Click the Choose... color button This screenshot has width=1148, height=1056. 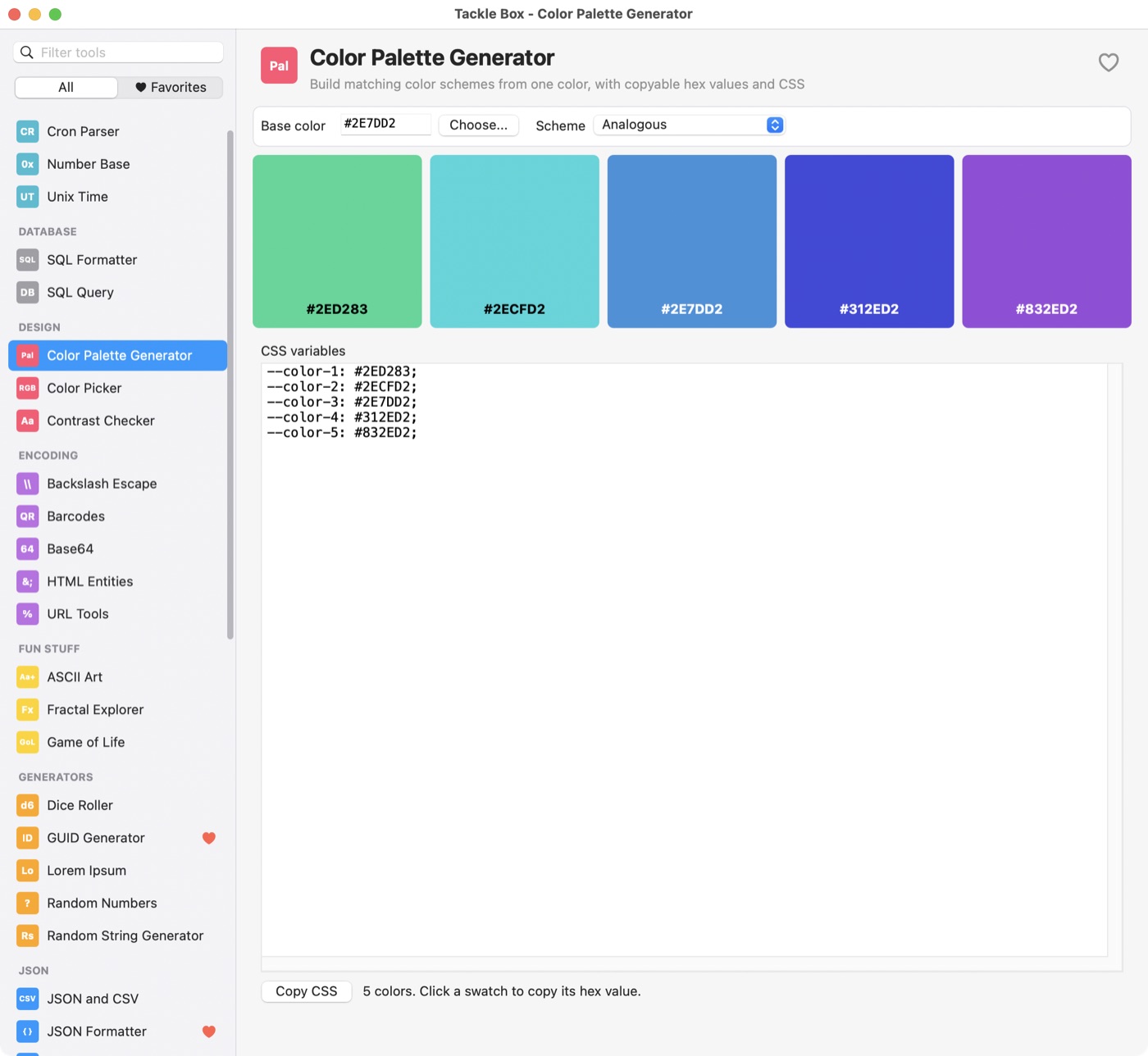[479, 125]
